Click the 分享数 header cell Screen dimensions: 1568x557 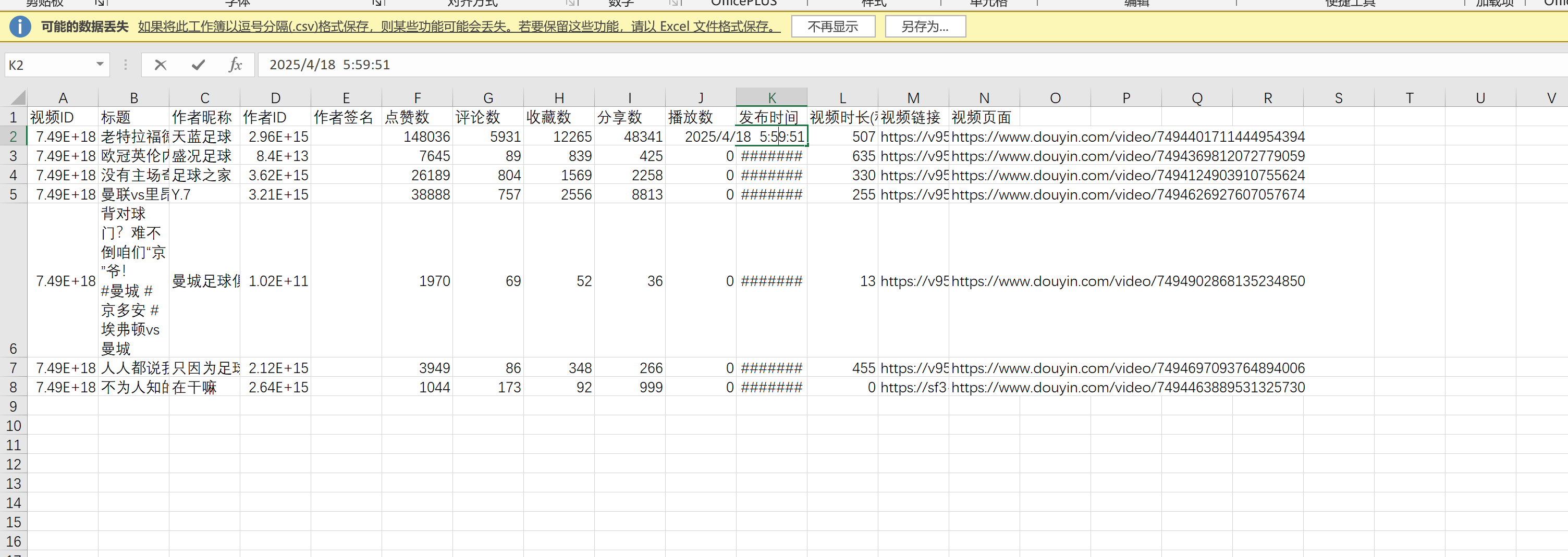(x=630, y=117)
